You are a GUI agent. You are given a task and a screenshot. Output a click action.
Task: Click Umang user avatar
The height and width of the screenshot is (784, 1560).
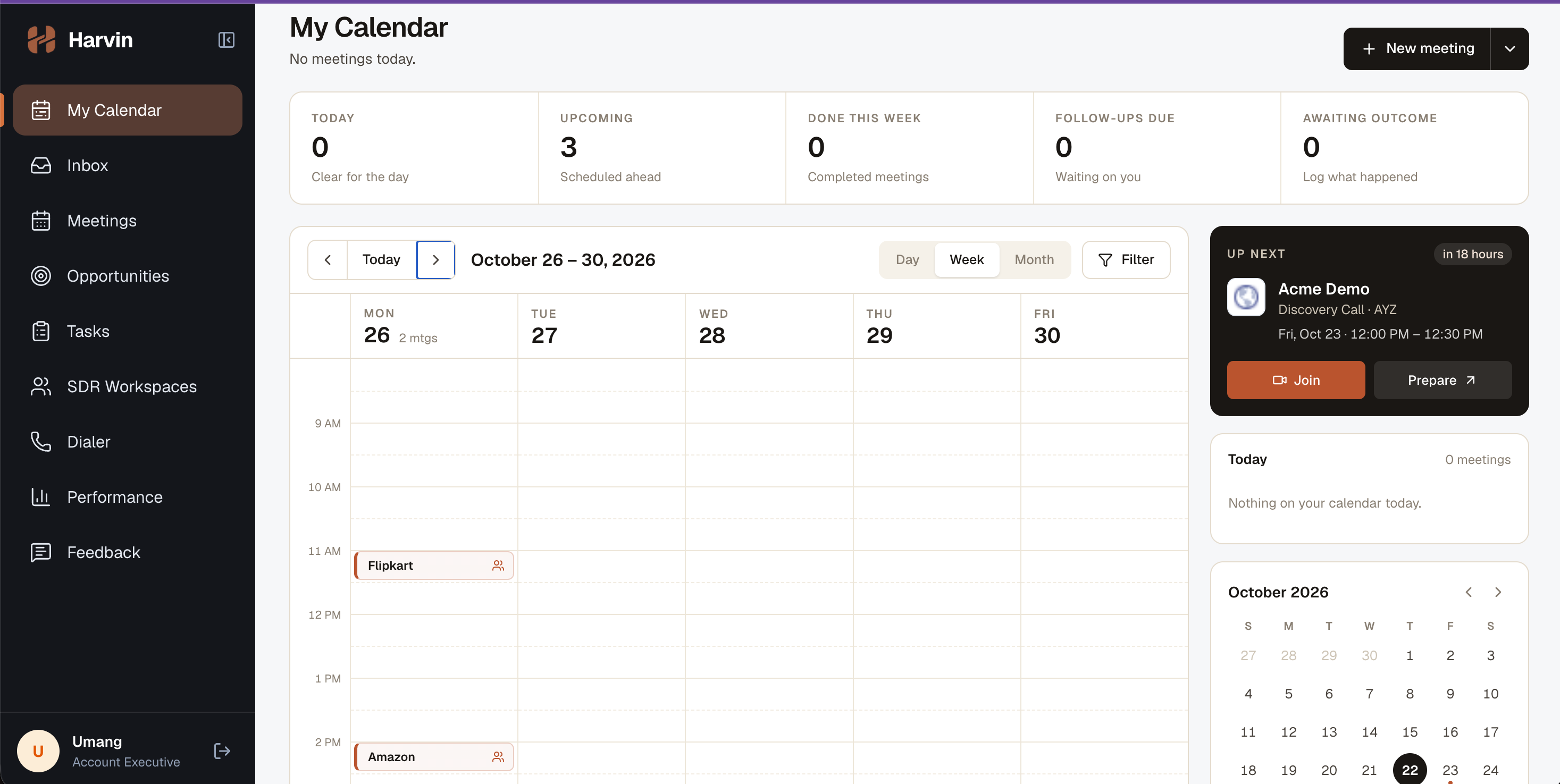[x=38, y=751]
